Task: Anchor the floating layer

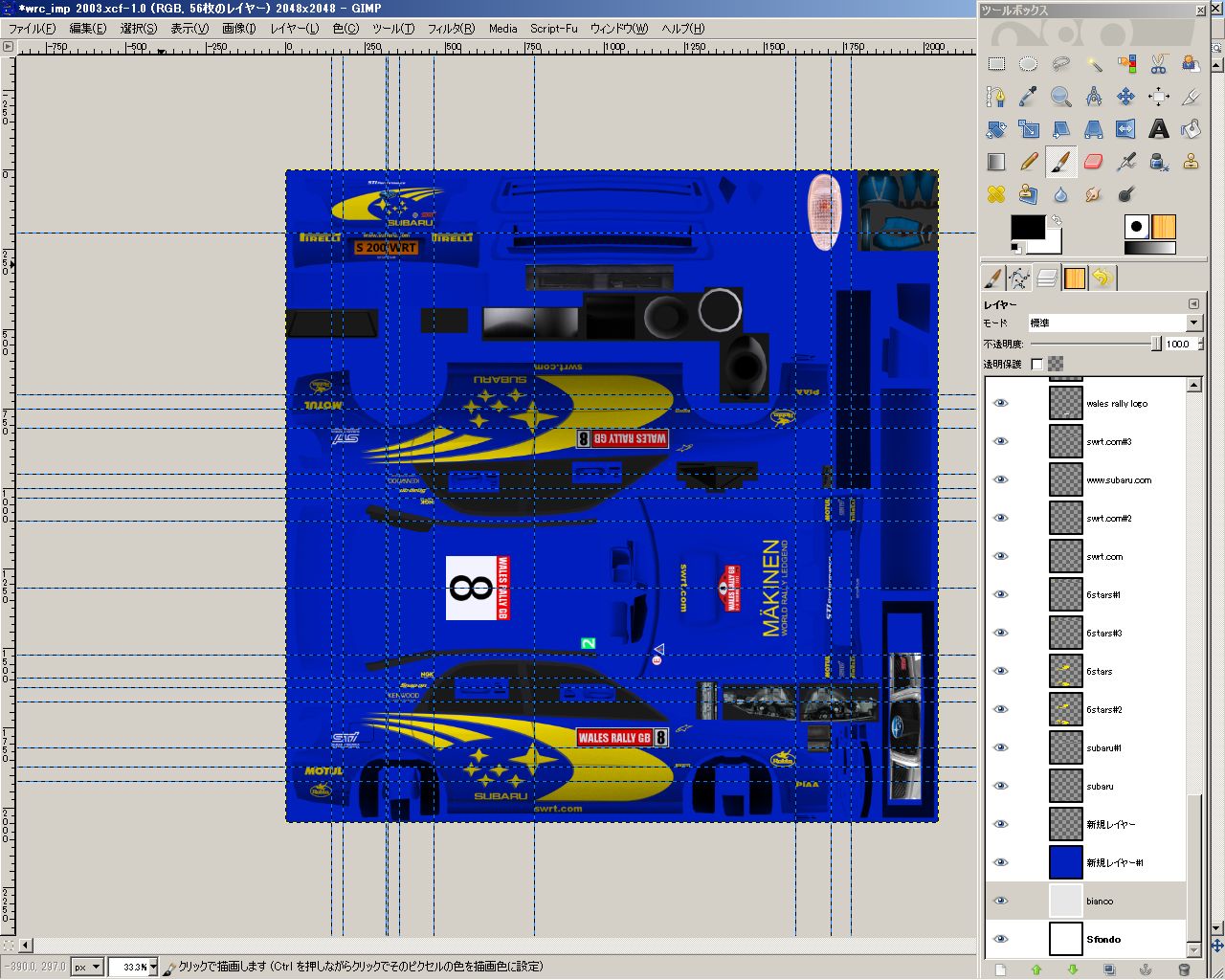Action: (1147, 969)
